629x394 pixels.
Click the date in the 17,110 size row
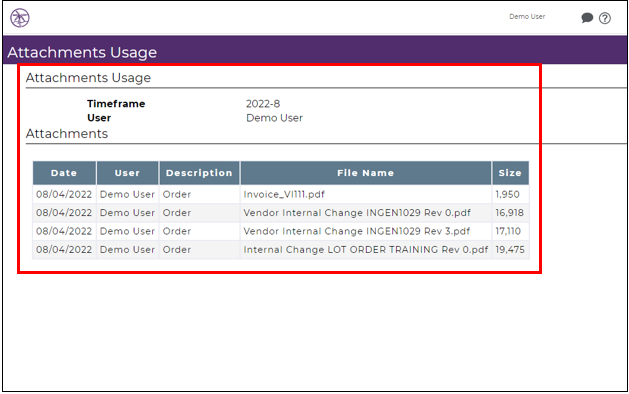[64, 232]
